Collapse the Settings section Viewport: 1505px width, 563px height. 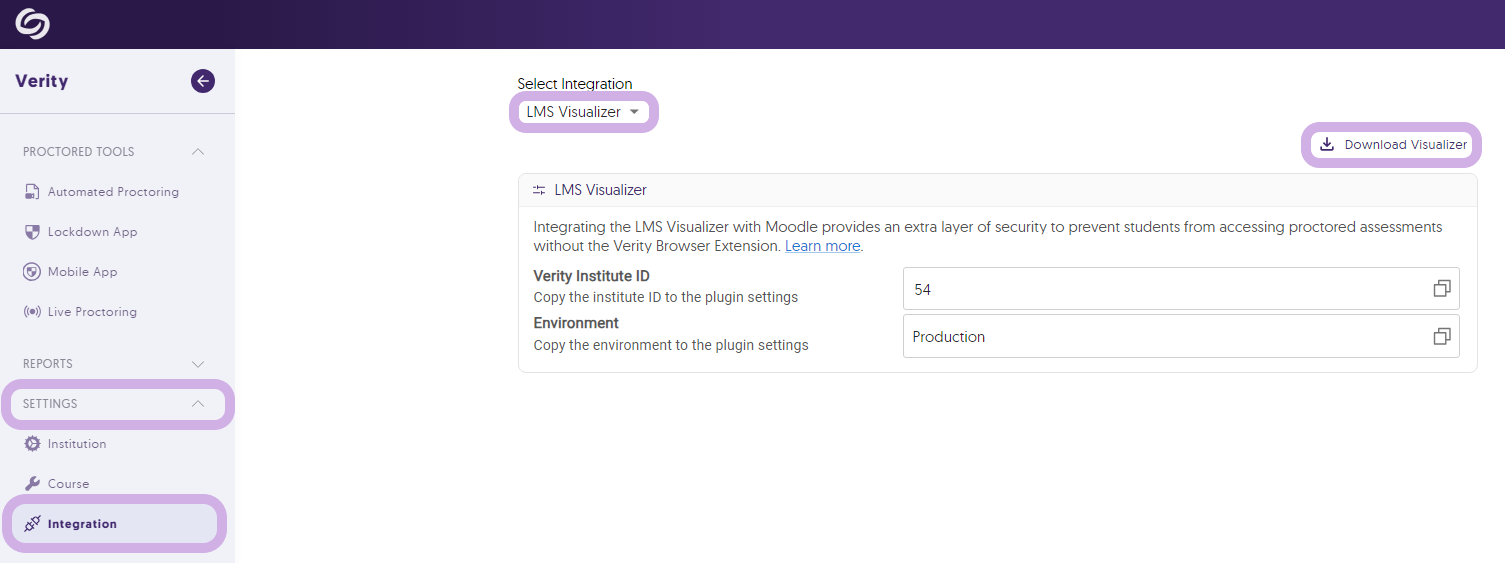[198, 404]
